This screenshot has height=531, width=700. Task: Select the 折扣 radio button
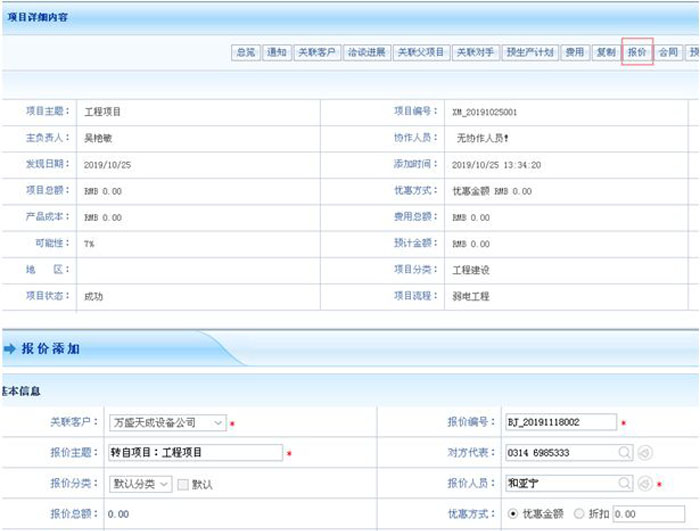[578, 514]
